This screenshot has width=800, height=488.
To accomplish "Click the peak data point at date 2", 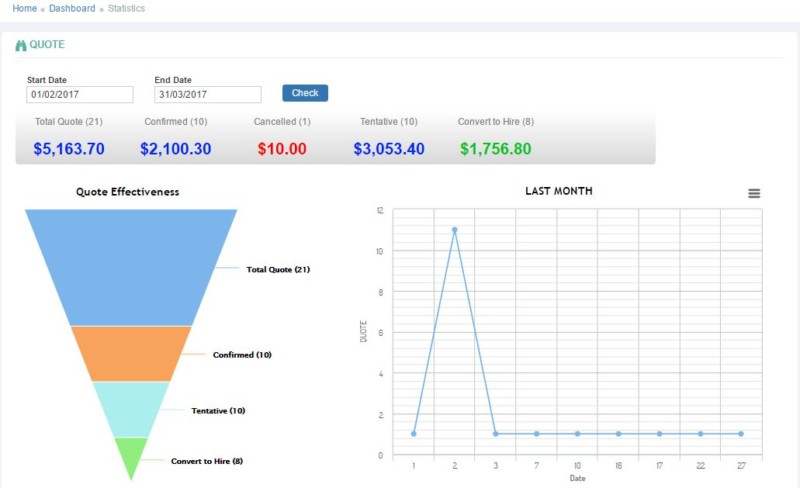I will [x=454, y=230].
